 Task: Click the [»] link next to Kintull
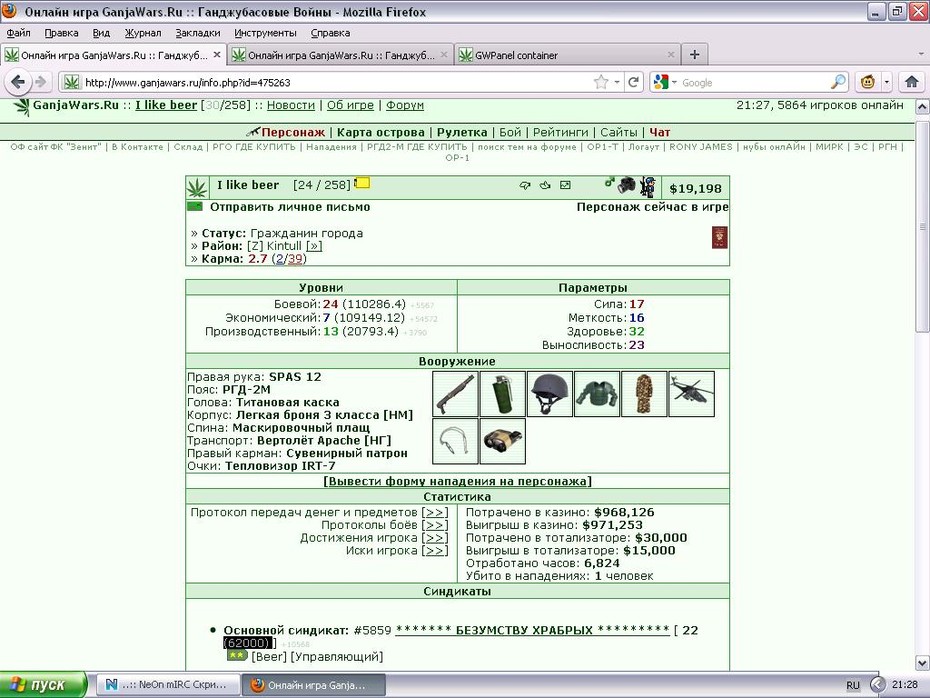pos(314,246)
